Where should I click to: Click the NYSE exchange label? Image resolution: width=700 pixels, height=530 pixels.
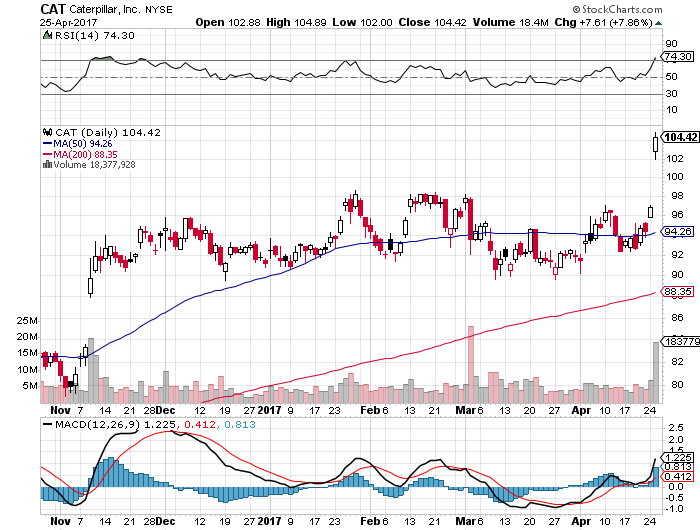[158, 9]
